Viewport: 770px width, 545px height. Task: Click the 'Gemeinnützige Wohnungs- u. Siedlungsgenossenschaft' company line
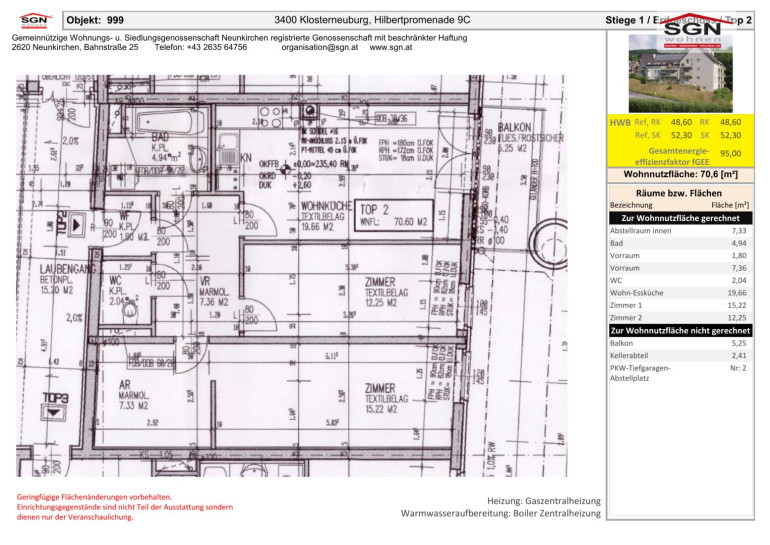click(x=239, y=38)
